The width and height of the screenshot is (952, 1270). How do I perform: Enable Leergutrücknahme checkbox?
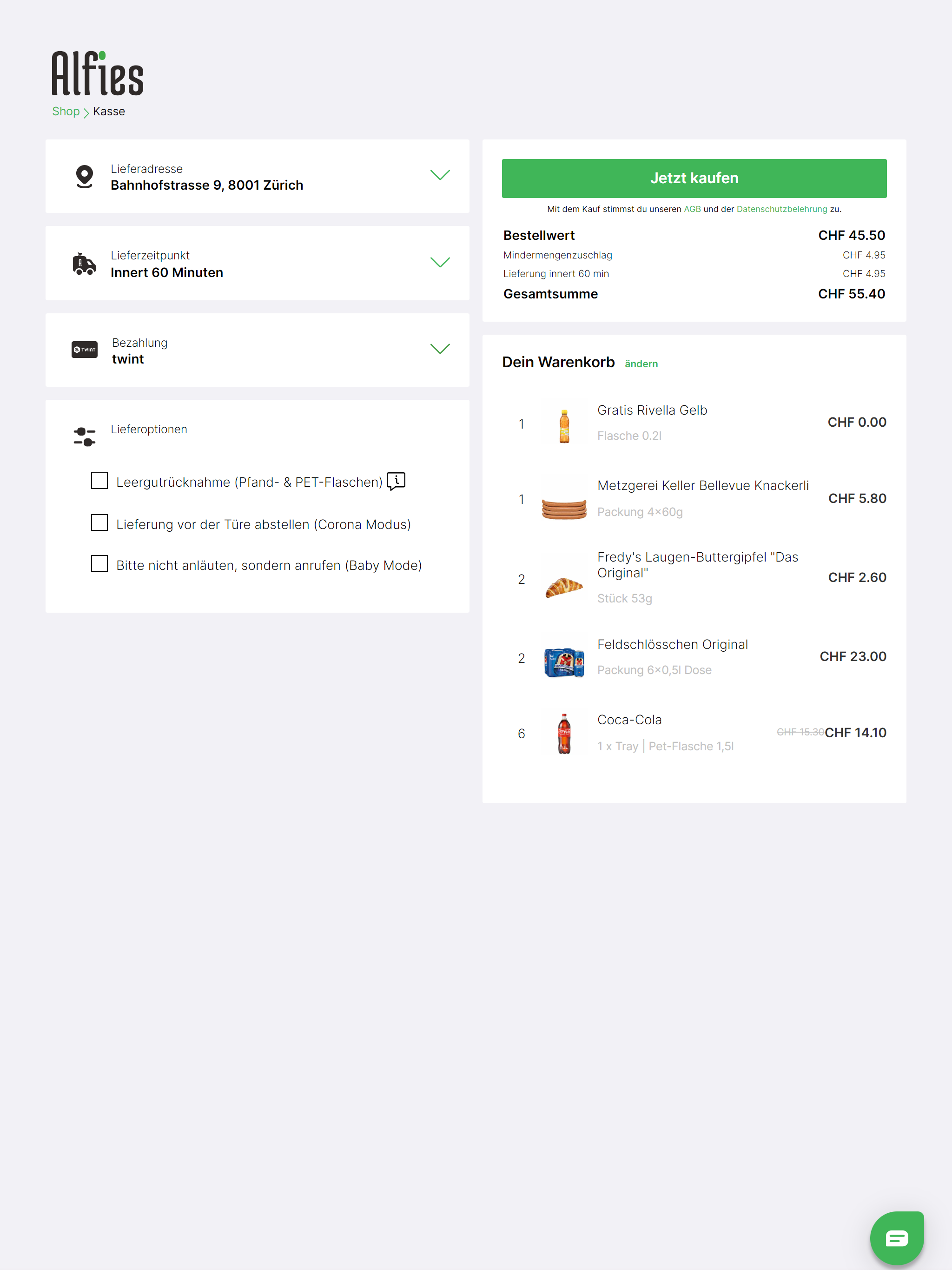(x=99, y=481)
